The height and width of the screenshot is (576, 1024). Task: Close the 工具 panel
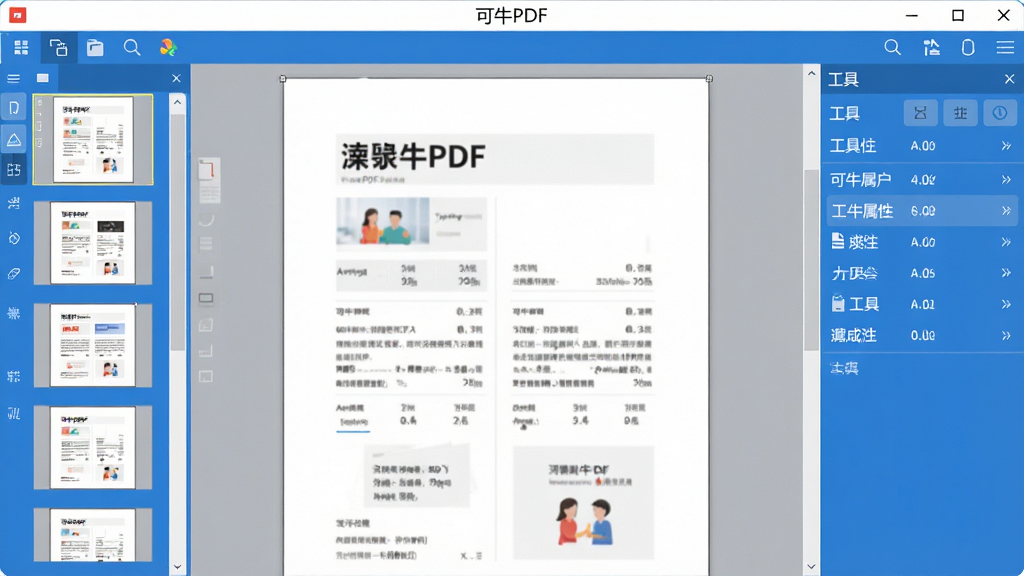(1010, 79)
